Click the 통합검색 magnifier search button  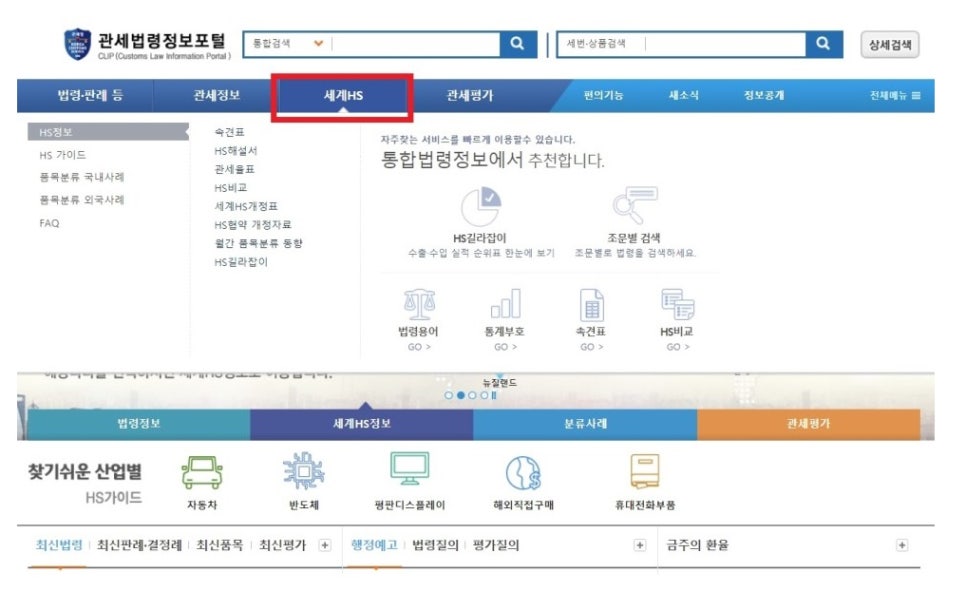click(518, 44)
